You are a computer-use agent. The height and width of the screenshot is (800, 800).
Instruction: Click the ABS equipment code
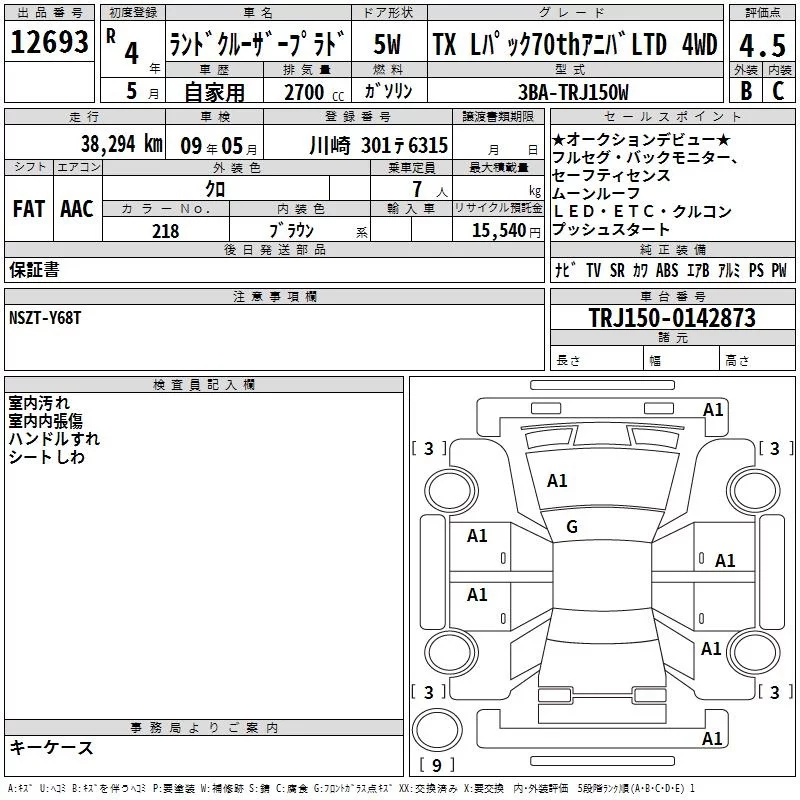667,270
